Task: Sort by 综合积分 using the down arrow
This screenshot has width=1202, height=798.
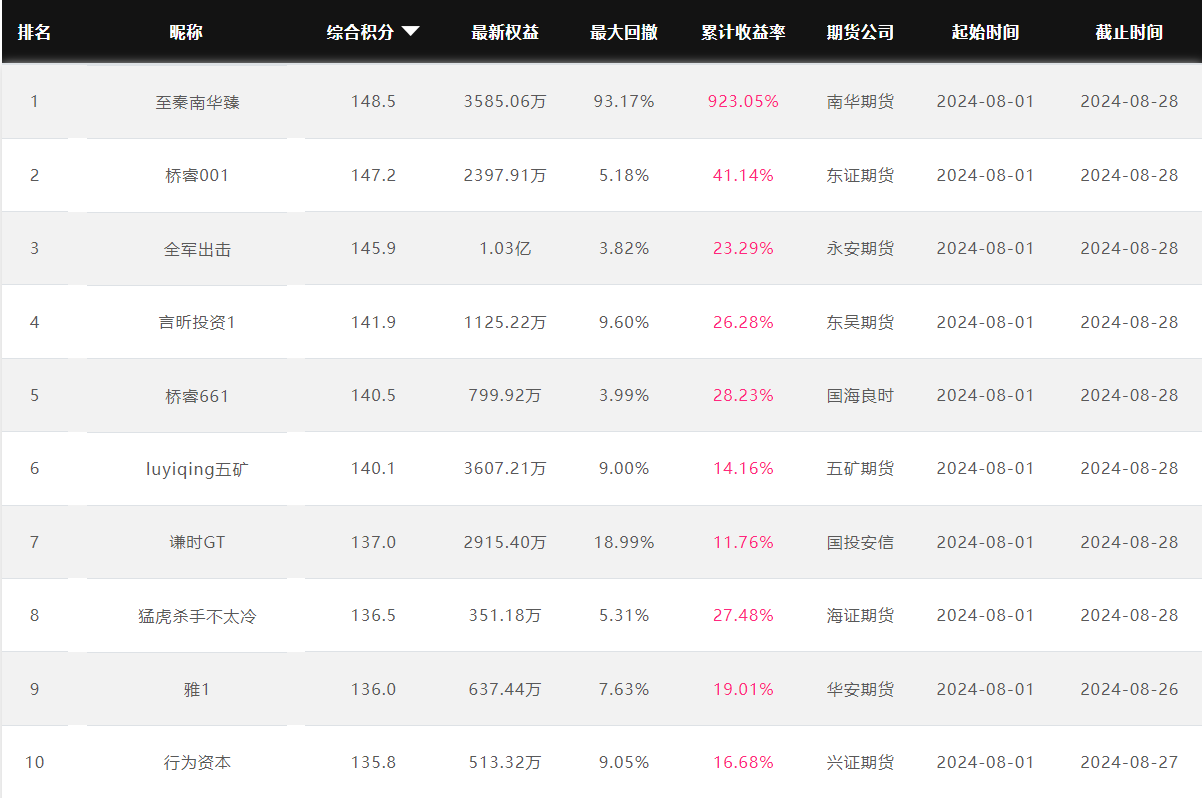Action: [x=410, y=32]
